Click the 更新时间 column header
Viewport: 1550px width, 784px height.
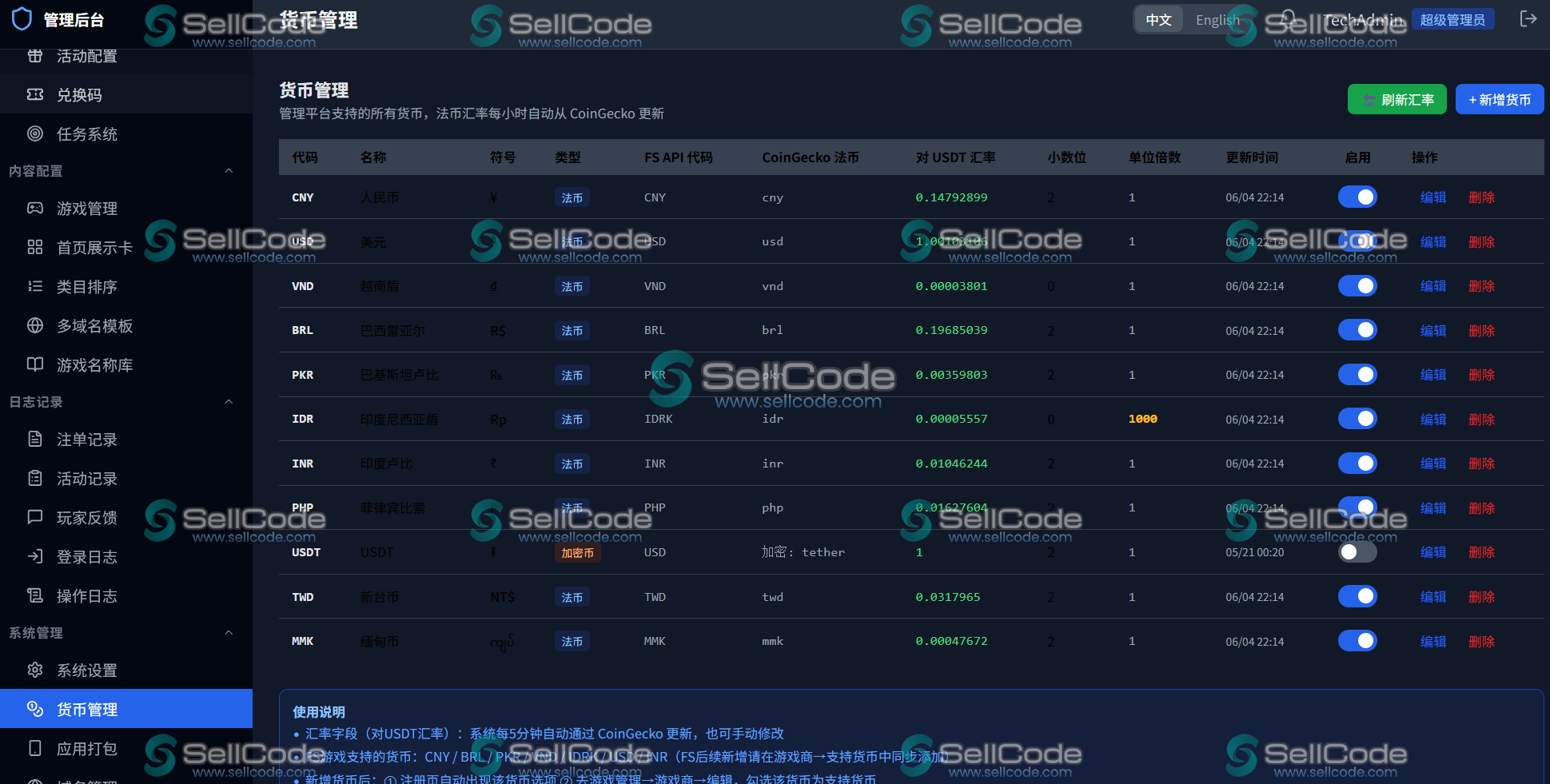coord(1252,157)
